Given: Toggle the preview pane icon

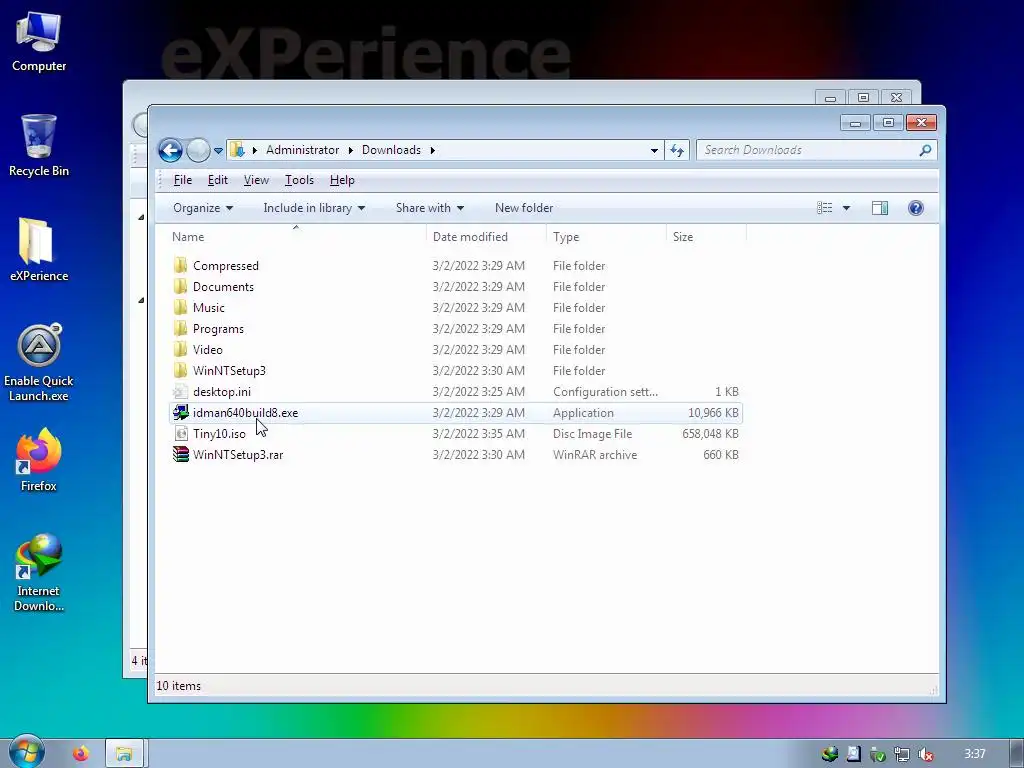Looking at the screenshot, I should (880, 208).
